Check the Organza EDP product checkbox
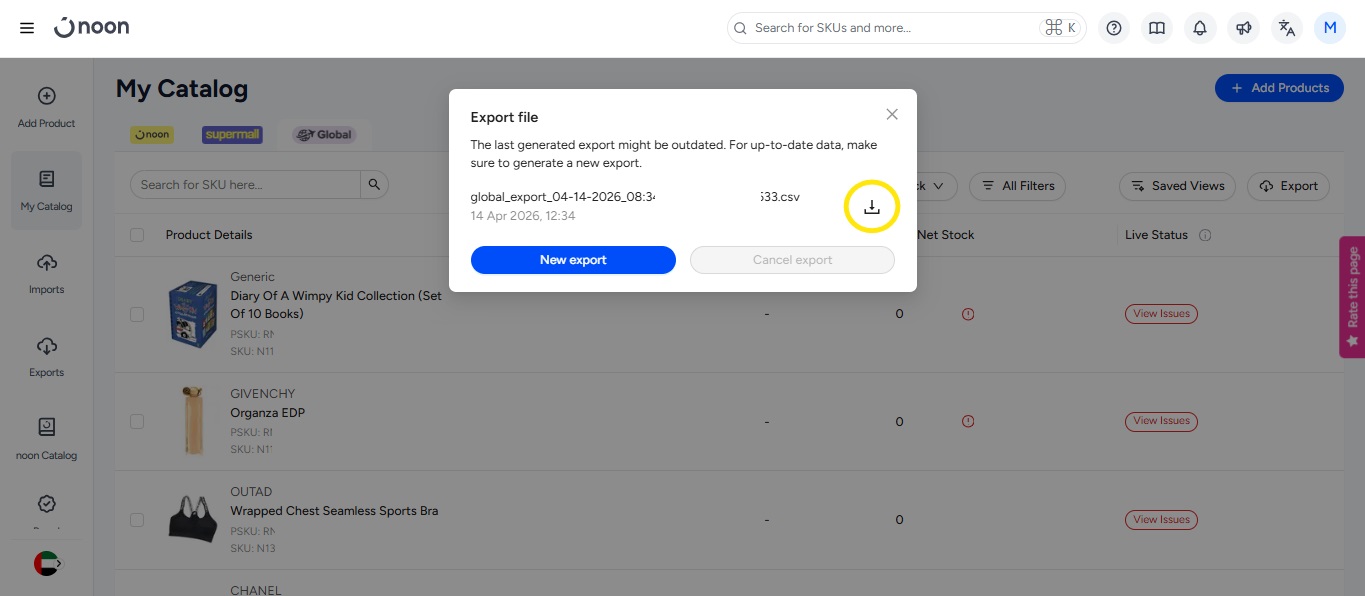This screenshot has width=1365, height=596. [x=137, y=421]
